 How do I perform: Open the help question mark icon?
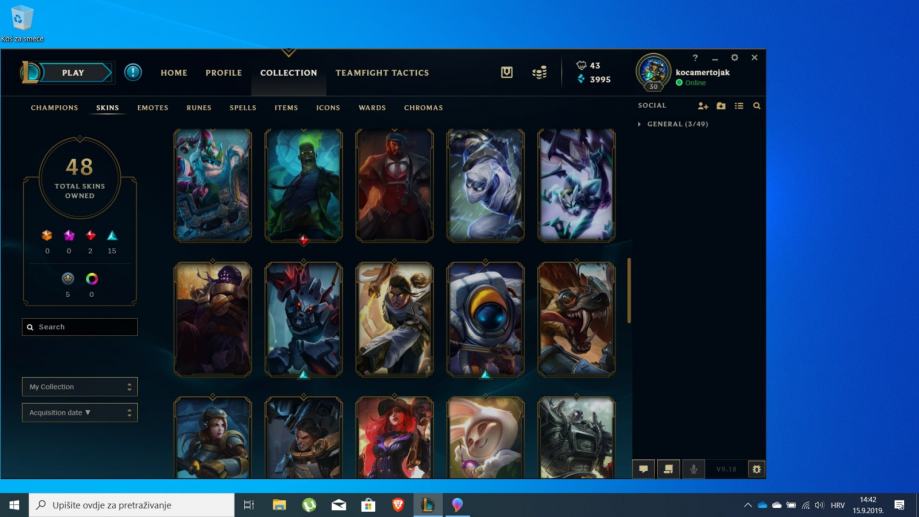695,57
